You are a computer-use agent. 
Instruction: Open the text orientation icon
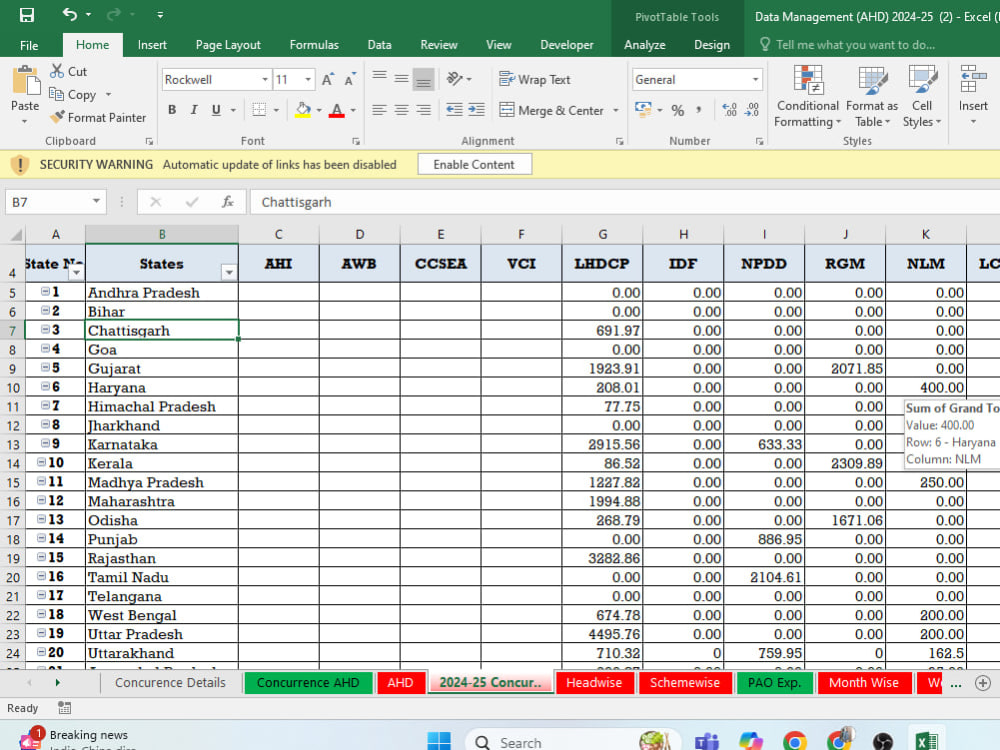(x=455, y=79)
